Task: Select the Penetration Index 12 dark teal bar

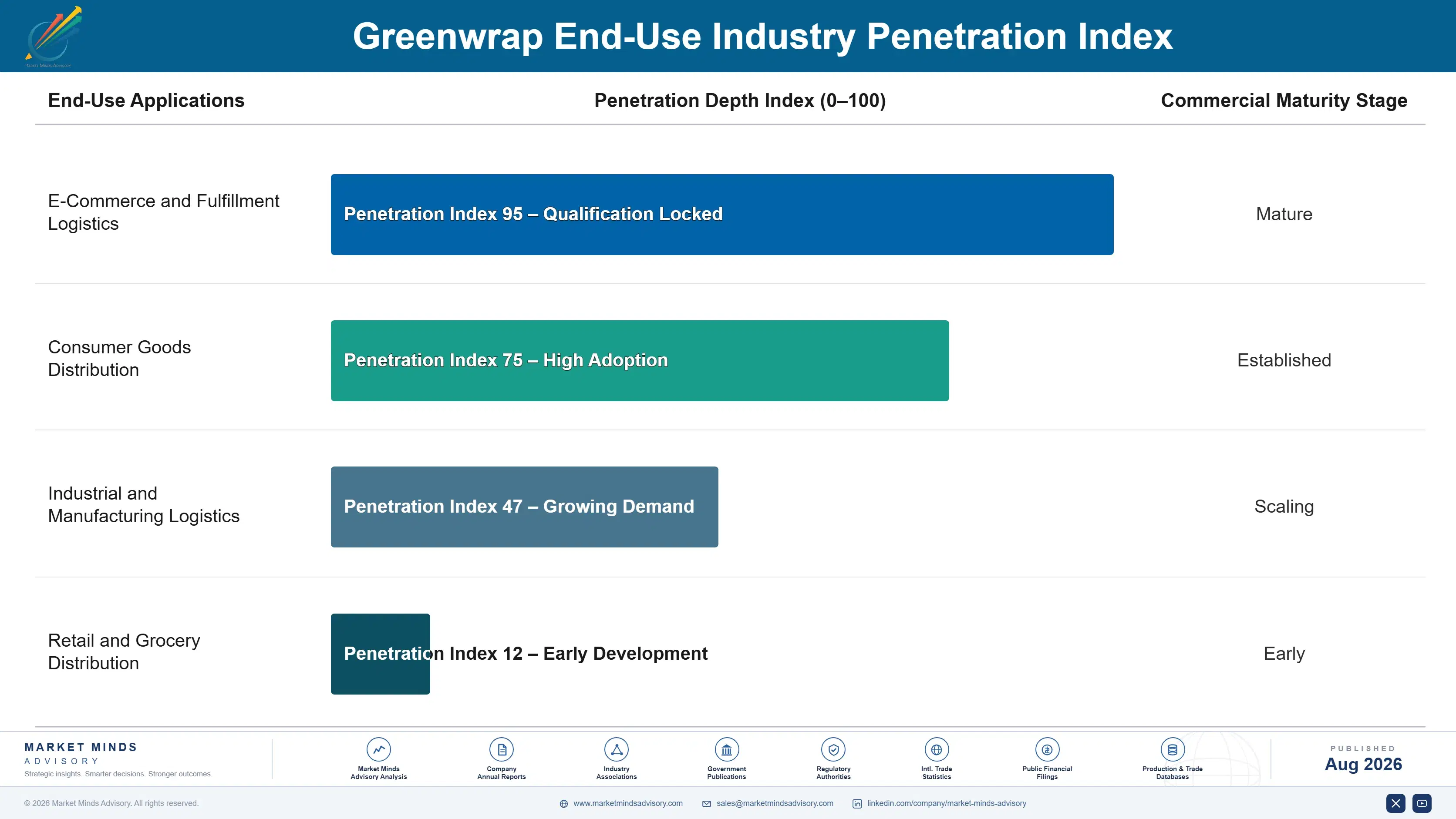Action: click(381, 654)
